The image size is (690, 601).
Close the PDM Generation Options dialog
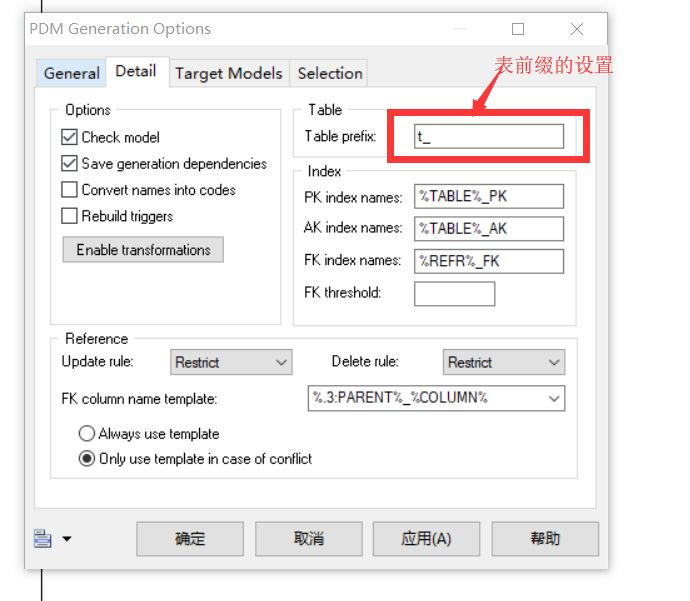pos(576,29)
